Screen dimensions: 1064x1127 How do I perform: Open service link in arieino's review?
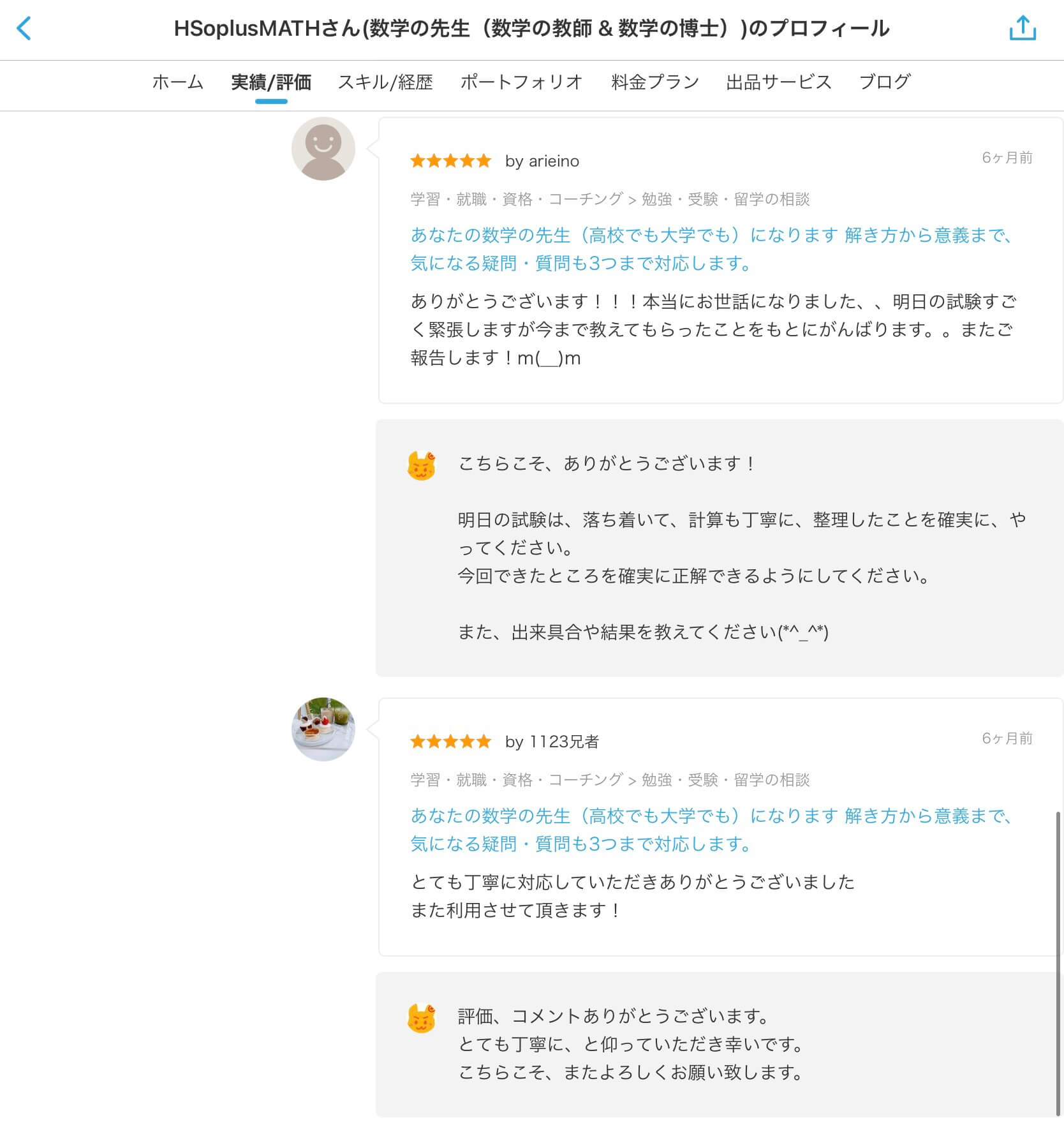pyautogui.click(x=711, y=249)
